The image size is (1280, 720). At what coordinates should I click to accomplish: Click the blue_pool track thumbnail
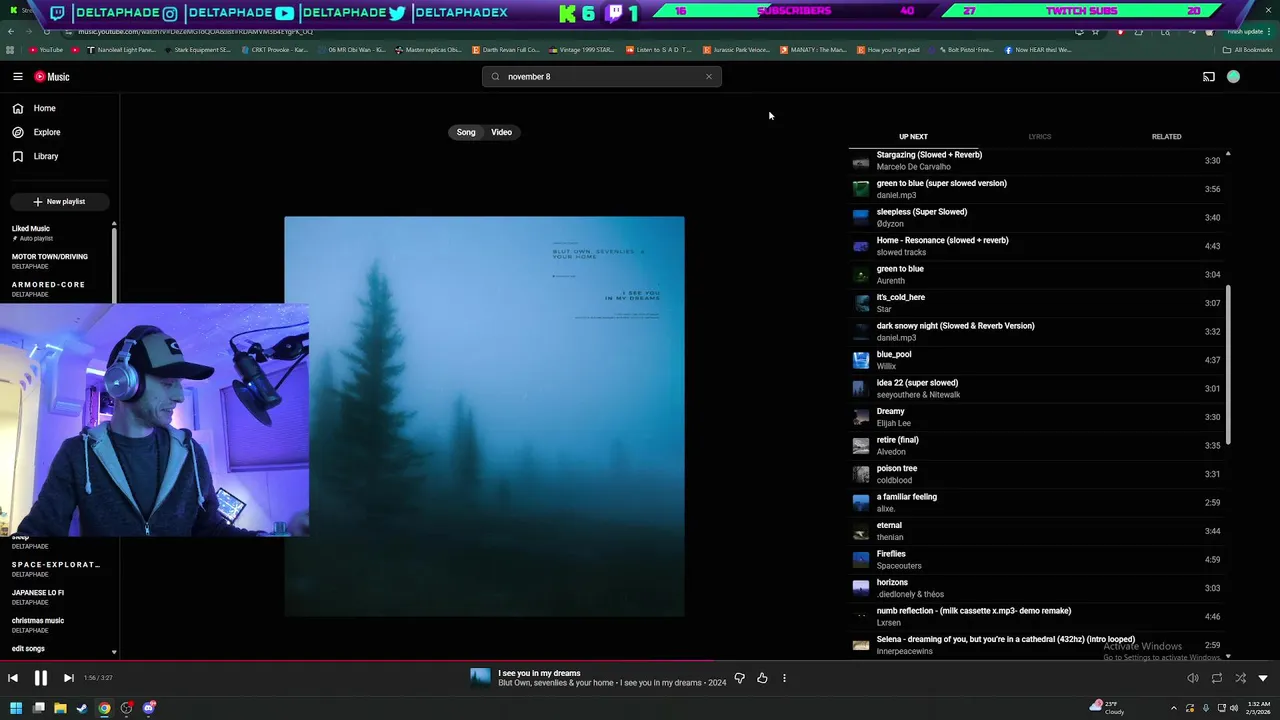coord(860,360)
